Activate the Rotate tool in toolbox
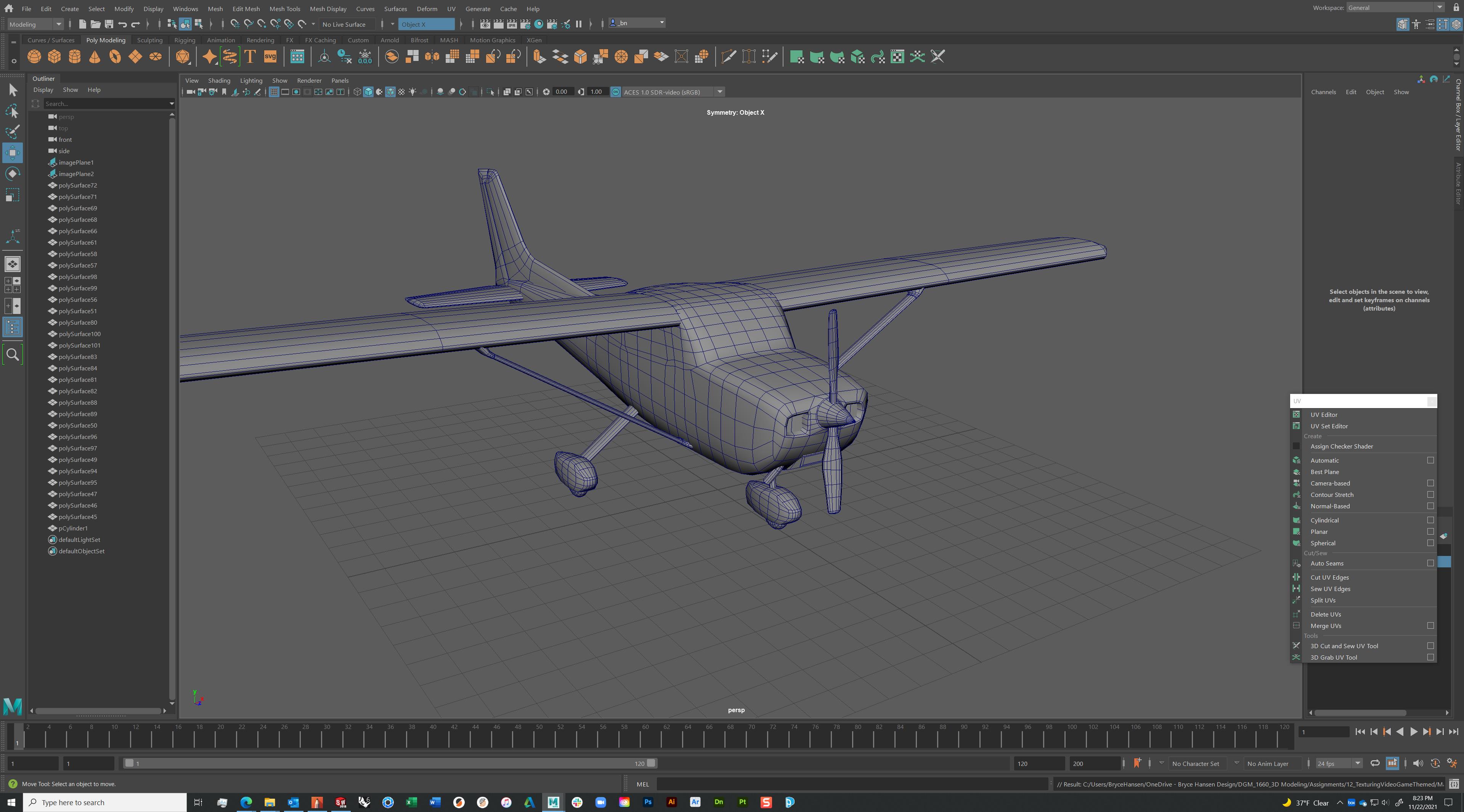 [x=13, y=174]
